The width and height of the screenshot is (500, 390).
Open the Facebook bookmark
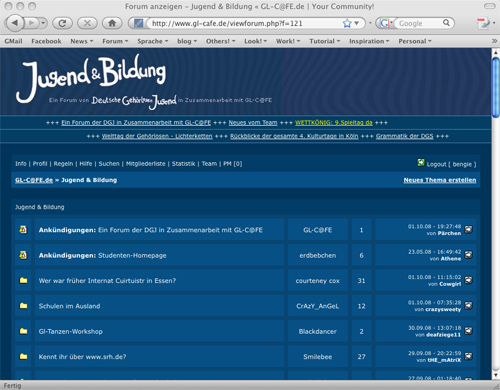coord(46,41)
